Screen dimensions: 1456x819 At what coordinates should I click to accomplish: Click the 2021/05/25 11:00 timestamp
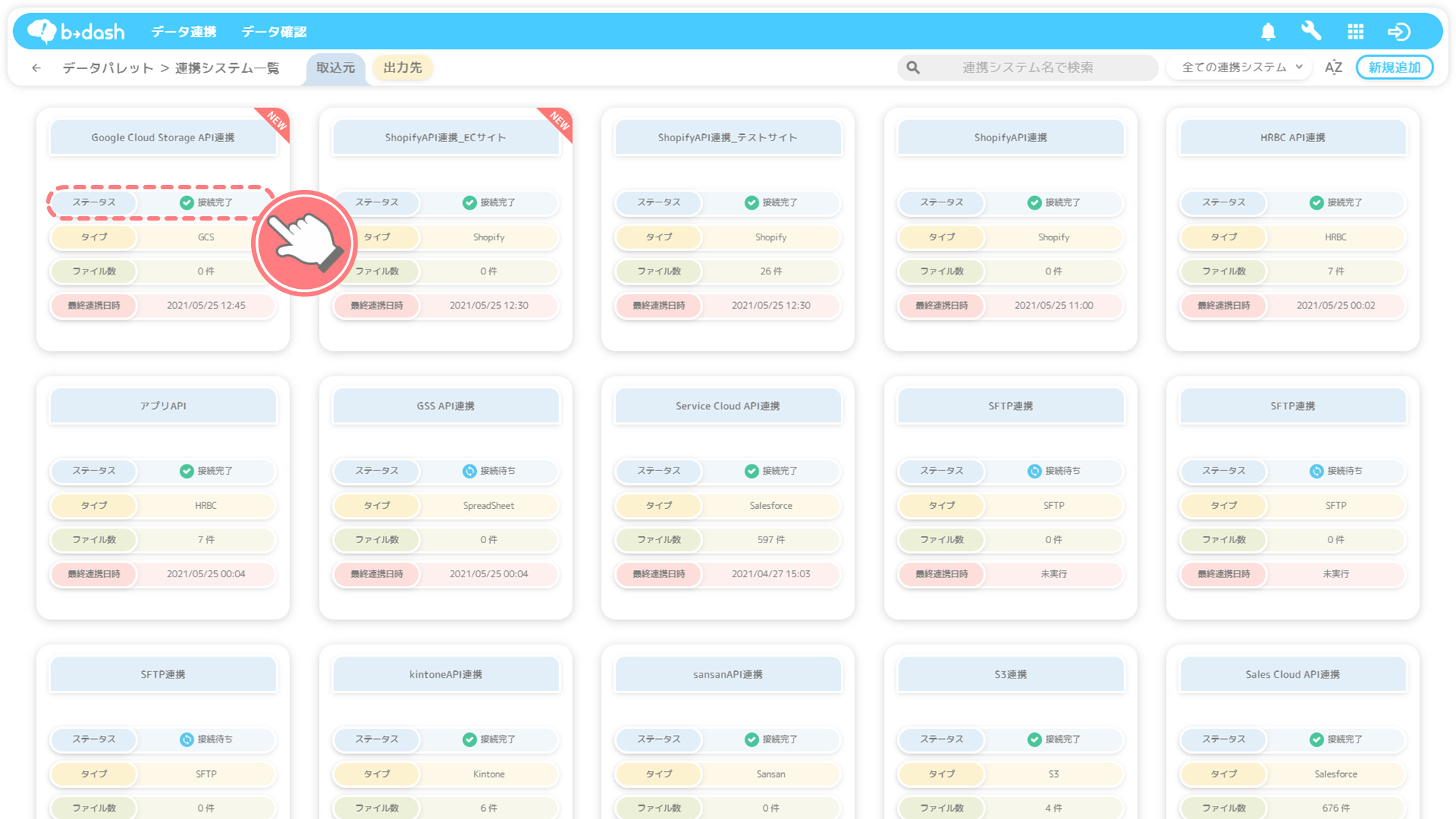pos(1053,306)
